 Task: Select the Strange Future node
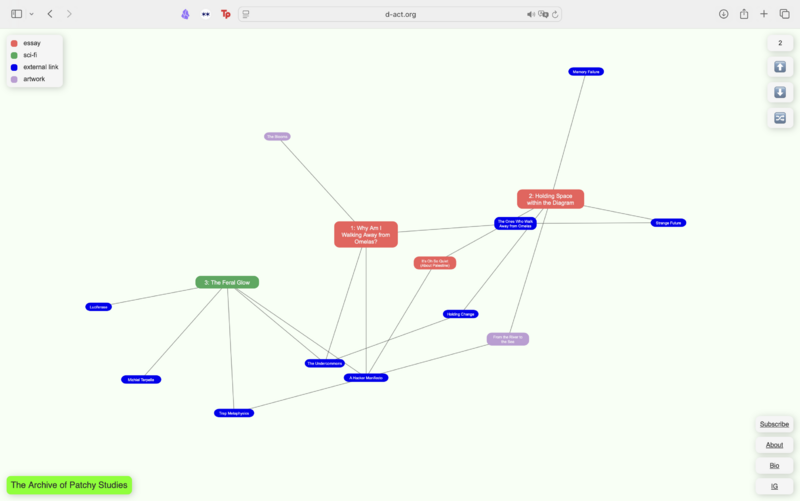click(668, 223)
